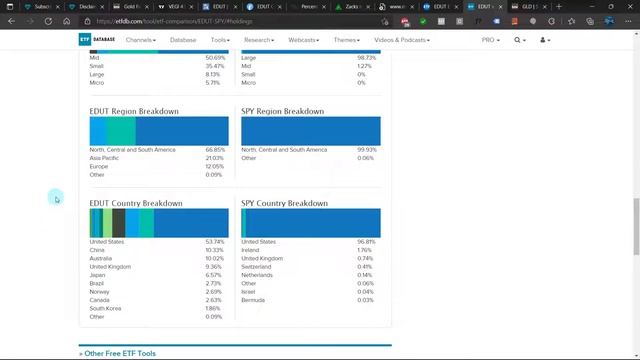Expand the Tools dropdown
The width and height of the screenshot is (640, 360).
[220, 40]
